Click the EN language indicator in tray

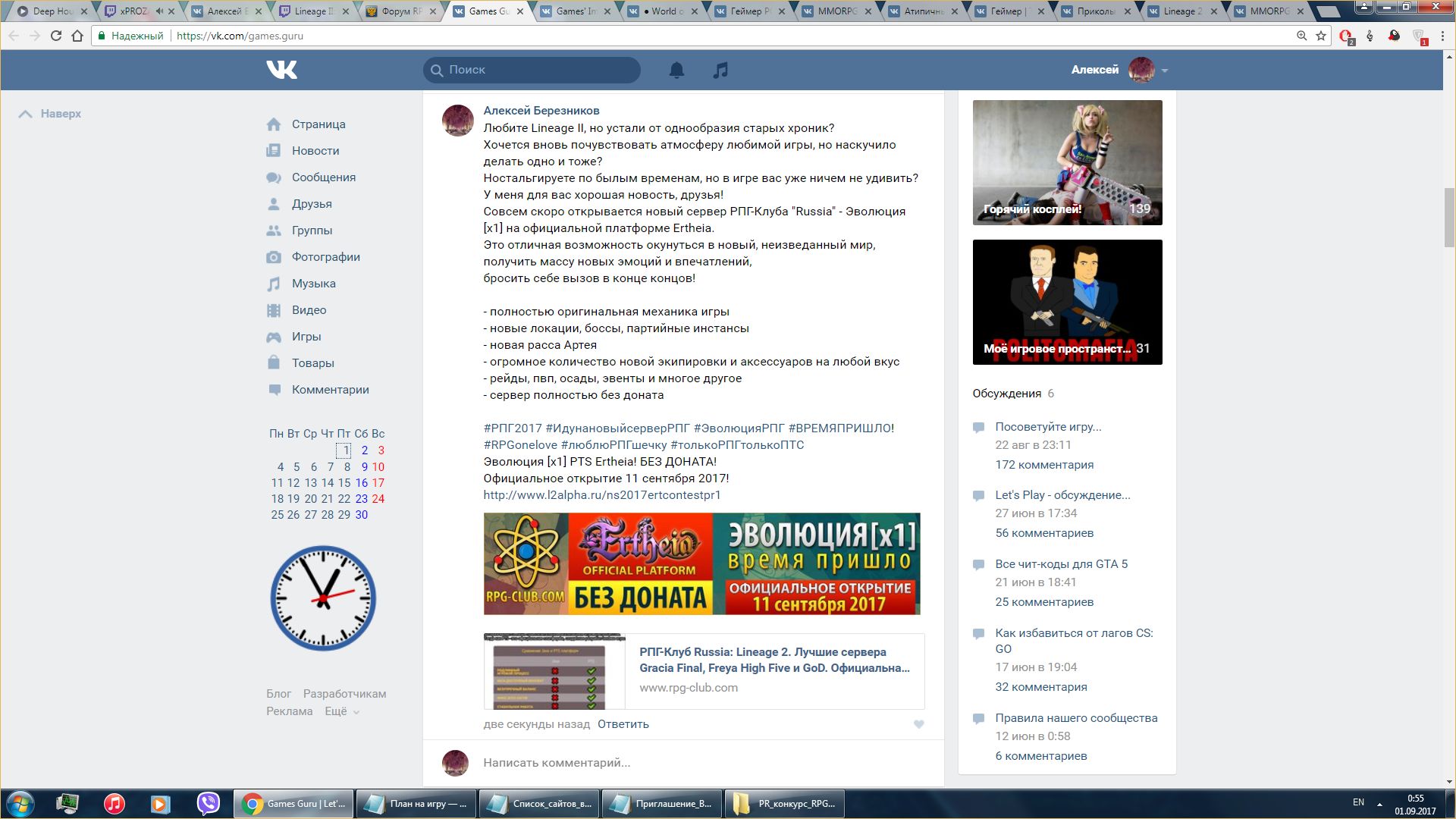[x=1358, y=802]
